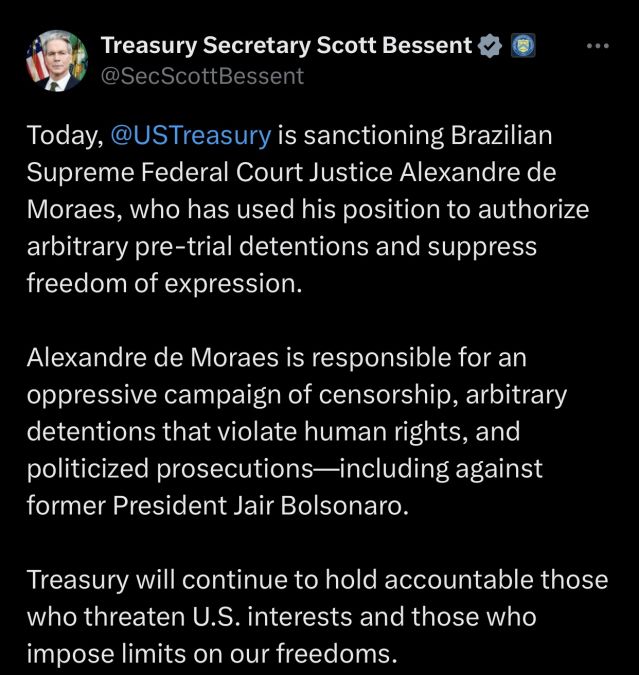
Task: Click the @SecScottBessent handle
Action: (x=202, y=77)
